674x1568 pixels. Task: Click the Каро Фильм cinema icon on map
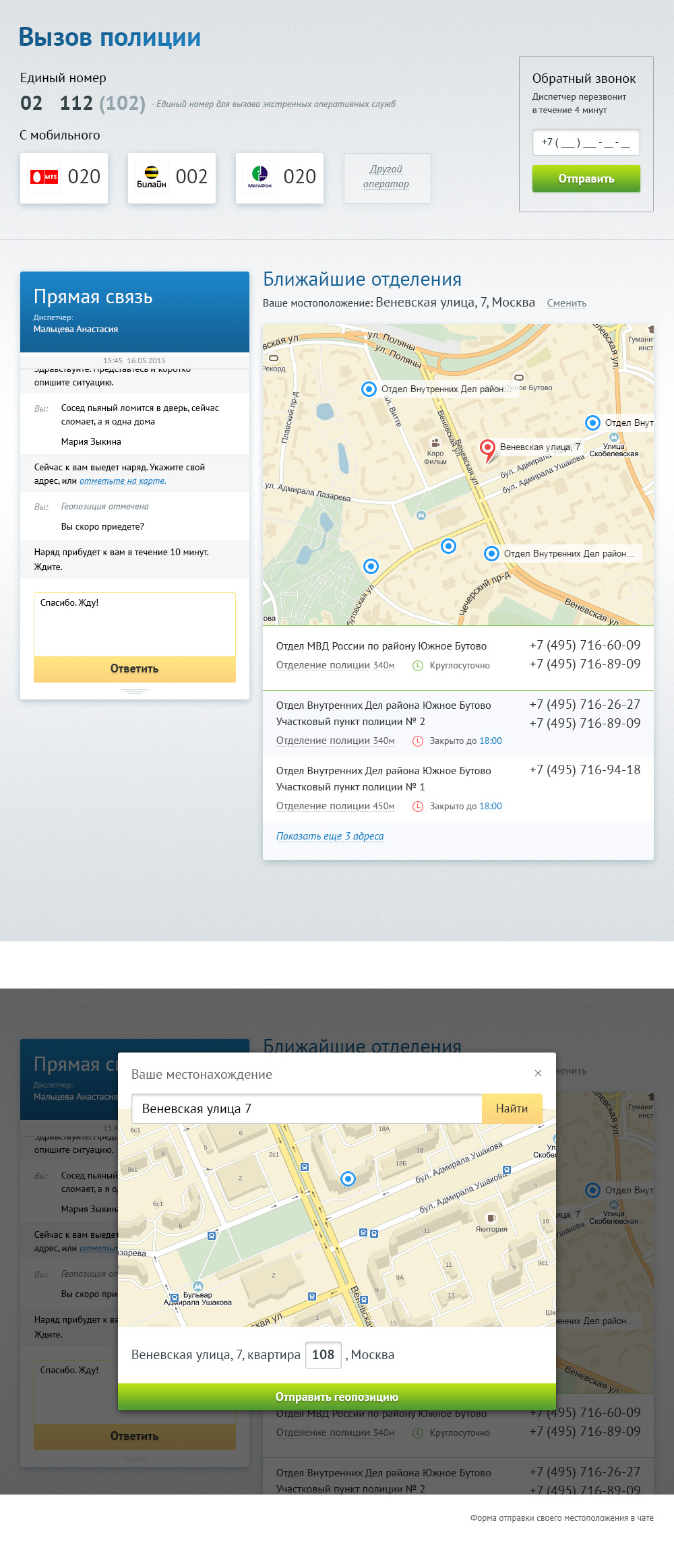click(435, 443)
